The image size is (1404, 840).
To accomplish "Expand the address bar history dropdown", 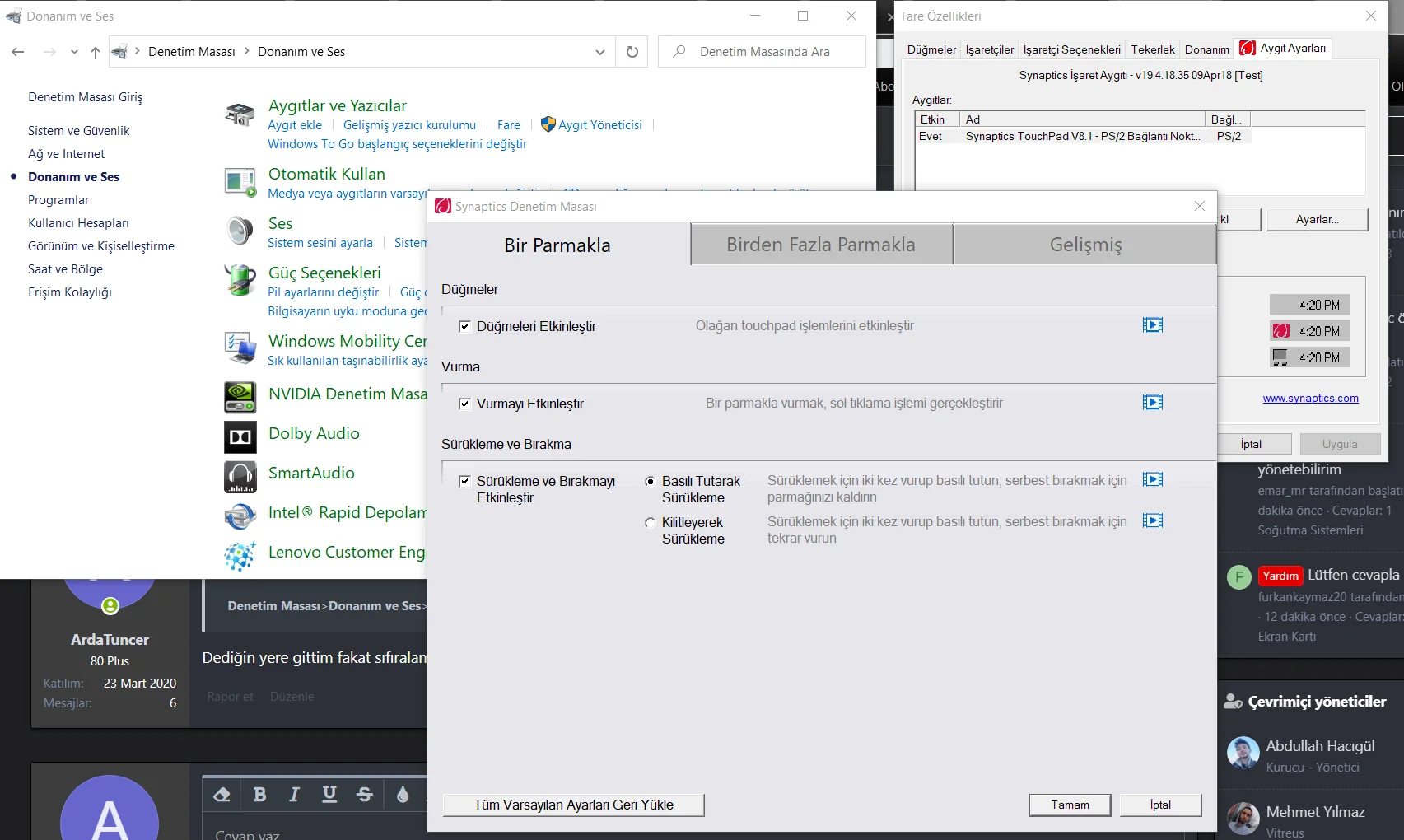I will (x=599, y=52).
